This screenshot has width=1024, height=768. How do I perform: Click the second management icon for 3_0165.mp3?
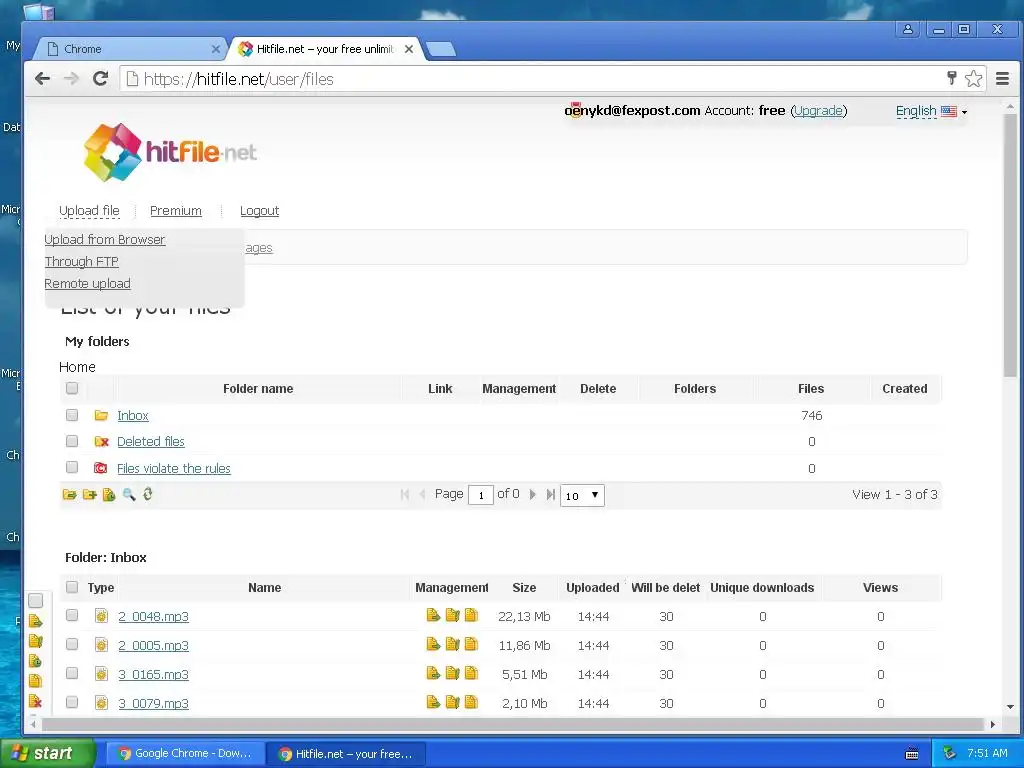(x=453, y=673)
